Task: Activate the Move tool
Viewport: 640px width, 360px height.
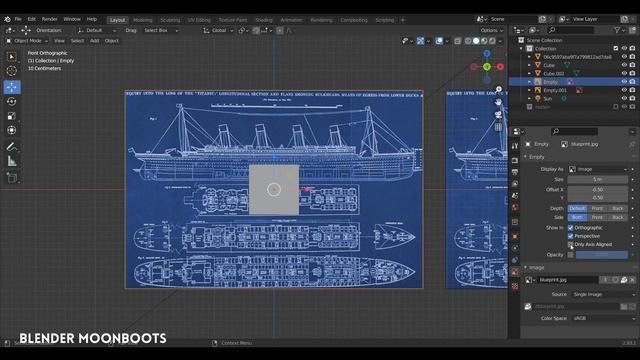Action: [x=11, y=87]
